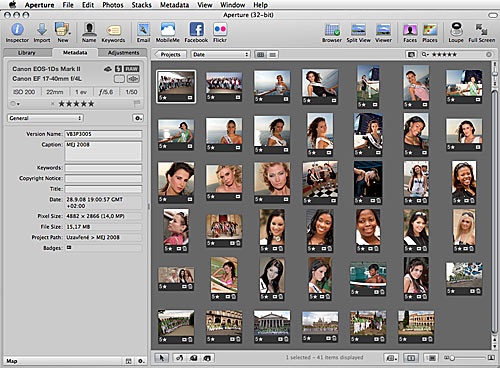500x368 pixels.
Task: Set rating using the five-star control
Action: coord(76,104)
